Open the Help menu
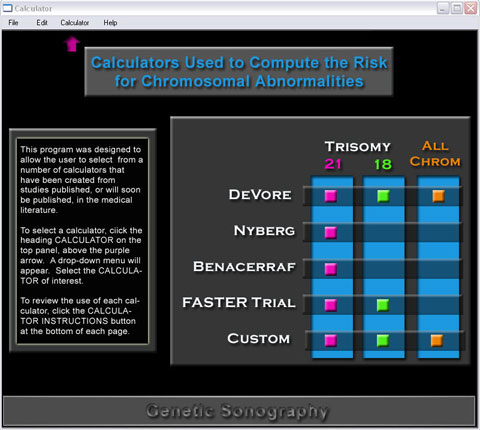 coord(110,23)
